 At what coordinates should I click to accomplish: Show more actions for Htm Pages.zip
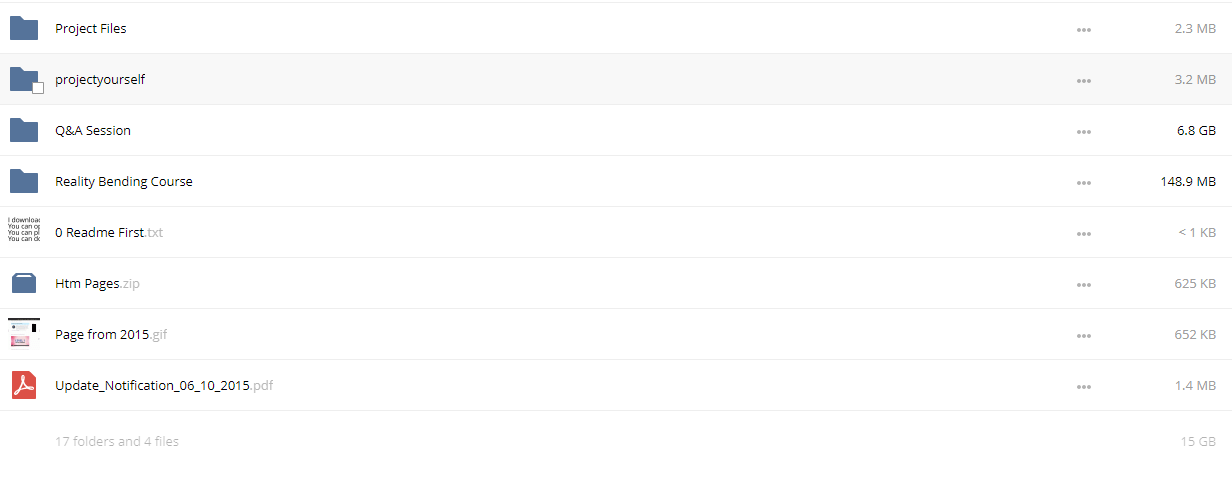[x=1083, y=285]
